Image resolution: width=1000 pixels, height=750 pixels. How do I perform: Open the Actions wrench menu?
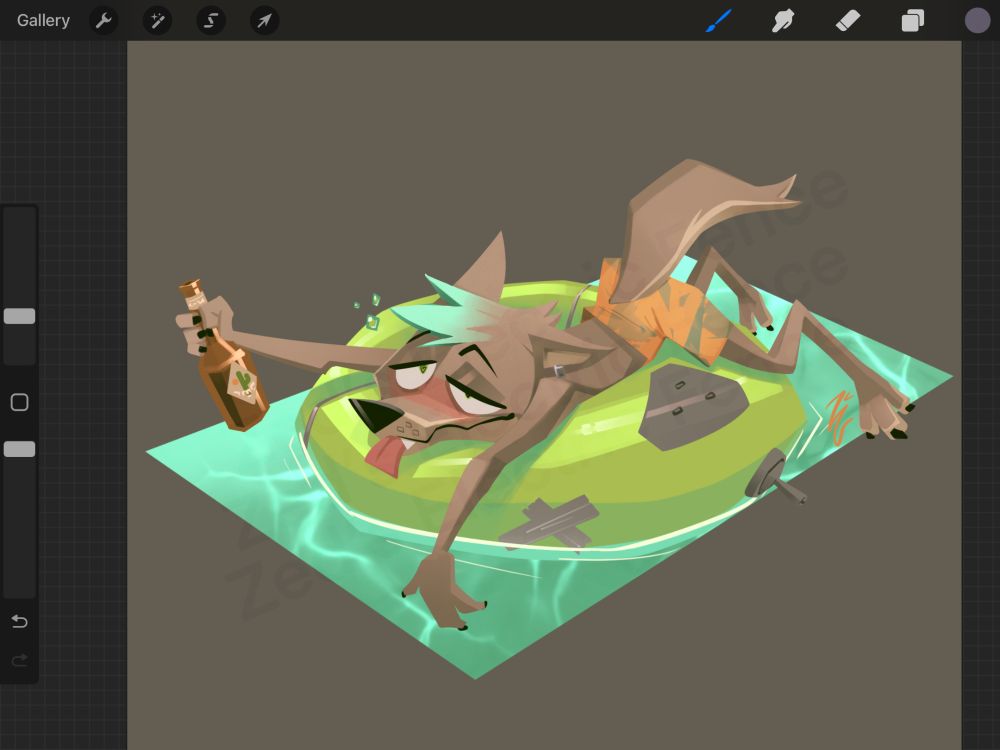(103, 20)
